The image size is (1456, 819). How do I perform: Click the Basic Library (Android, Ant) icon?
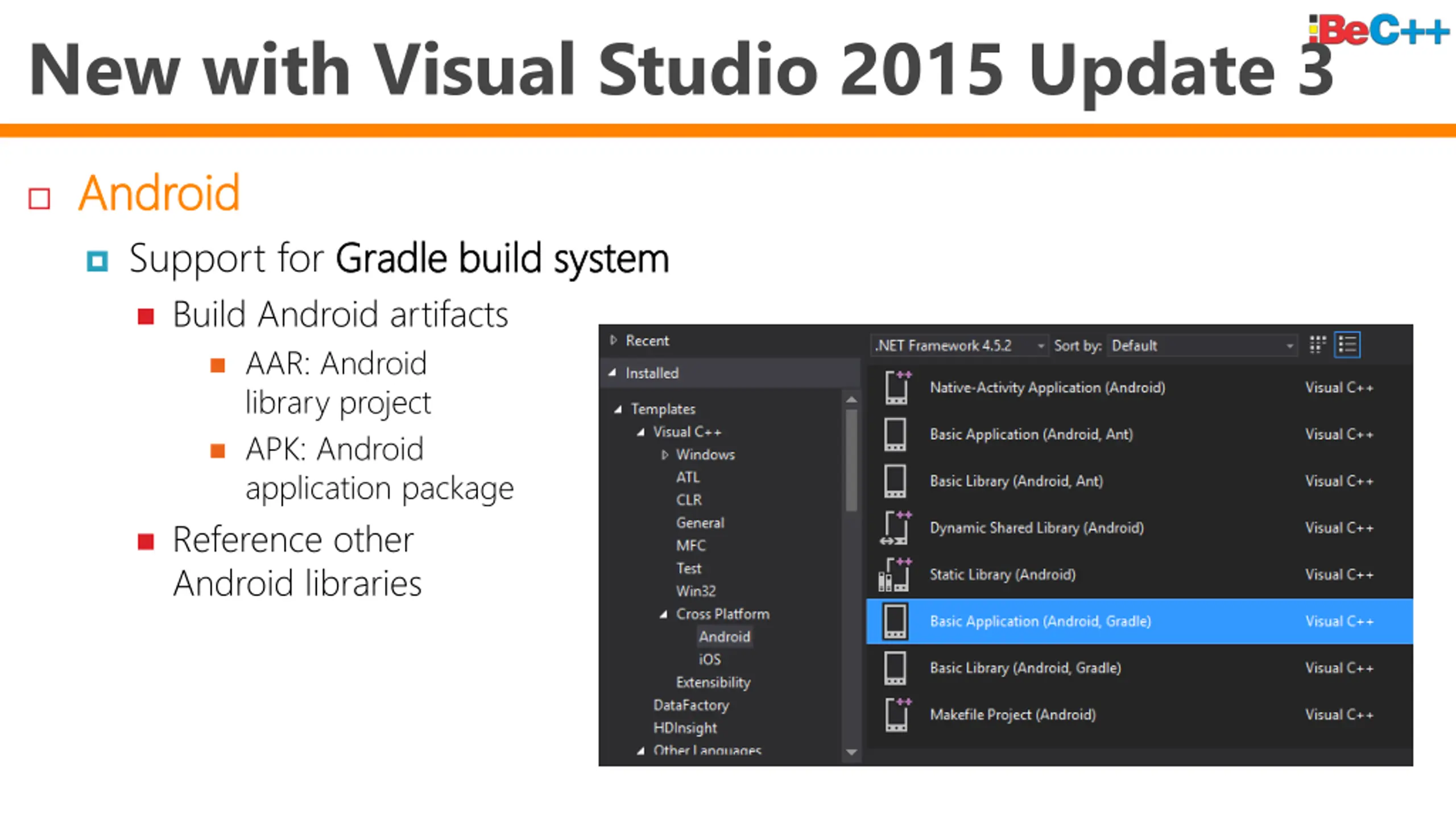(895, 481)
